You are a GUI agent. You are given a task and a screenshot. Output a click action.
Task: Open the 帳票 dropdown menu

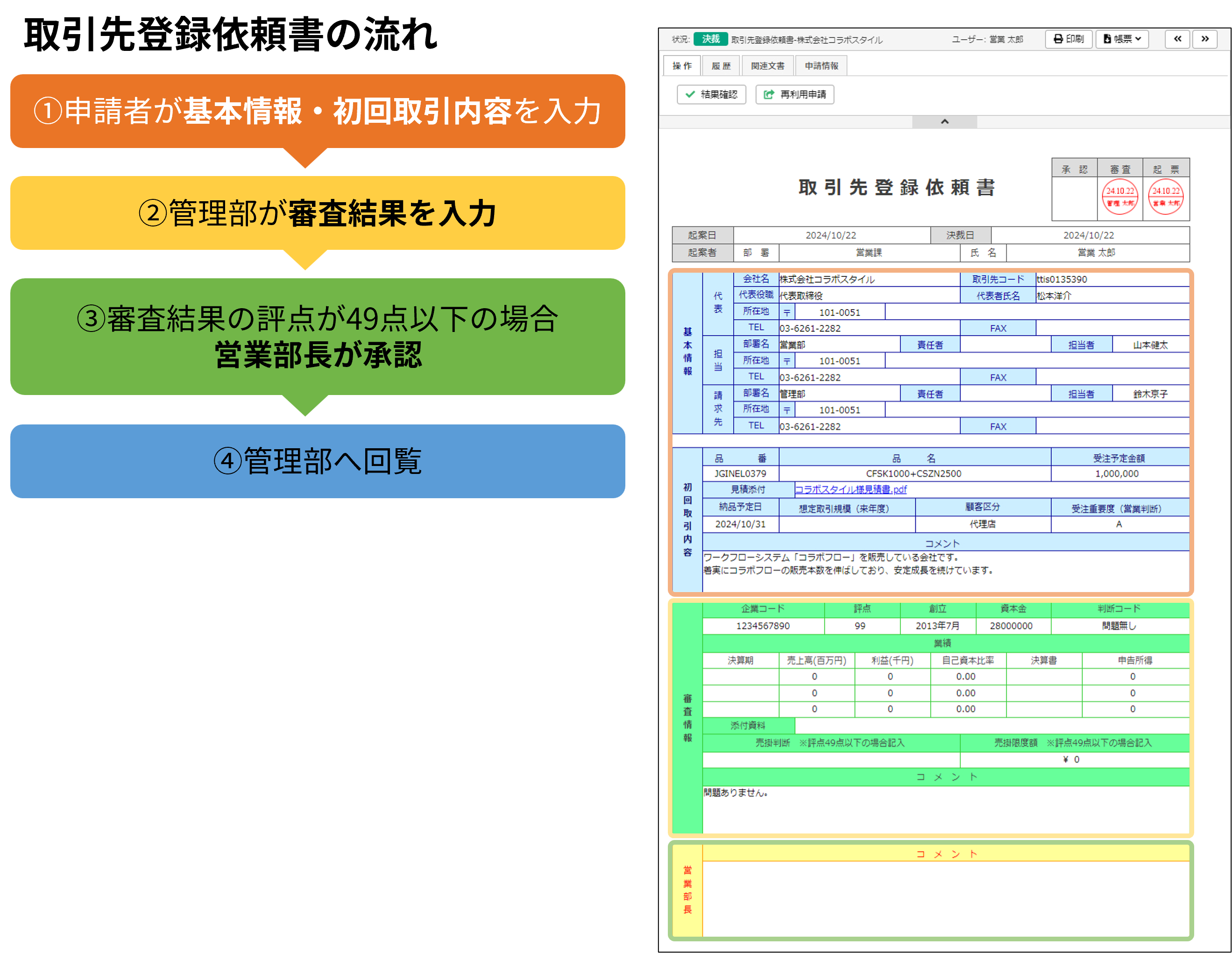[1122, 39]
